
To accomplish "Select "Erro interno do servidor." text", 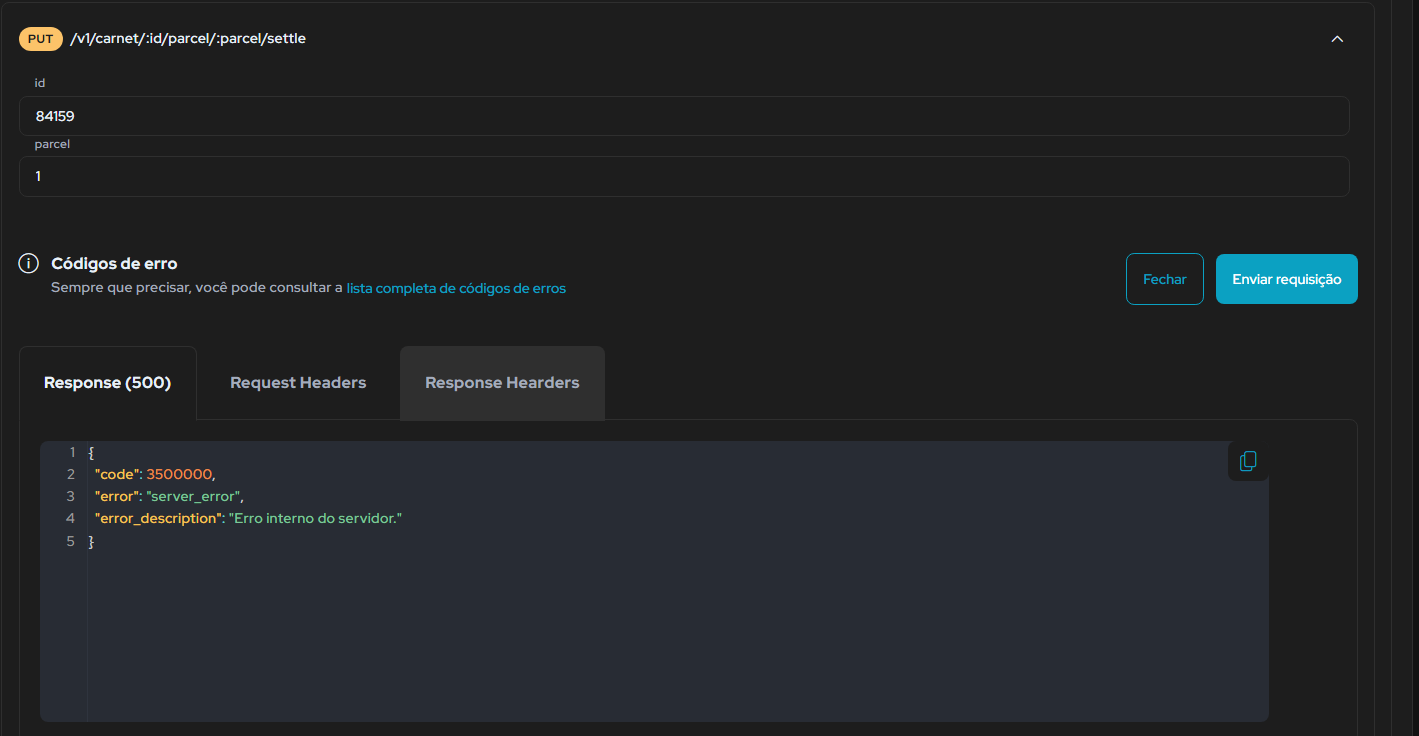I will 315,518.
